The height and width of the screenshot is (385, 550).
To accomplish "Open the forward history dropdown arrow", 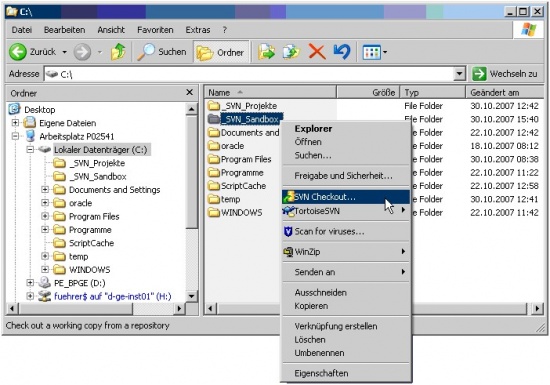I will pos(100,52).
